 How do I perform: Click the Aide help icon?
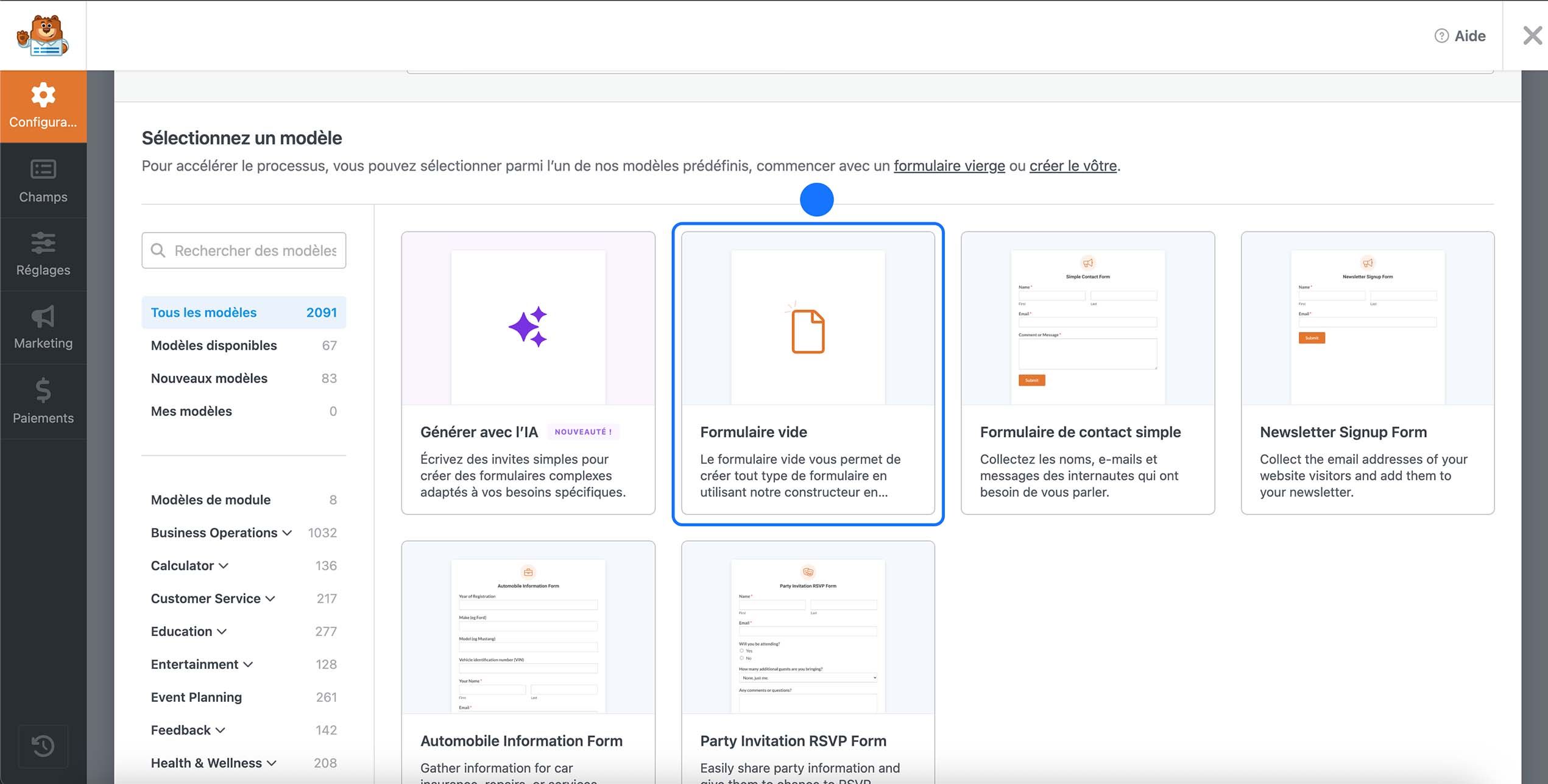pos(1441,35)
